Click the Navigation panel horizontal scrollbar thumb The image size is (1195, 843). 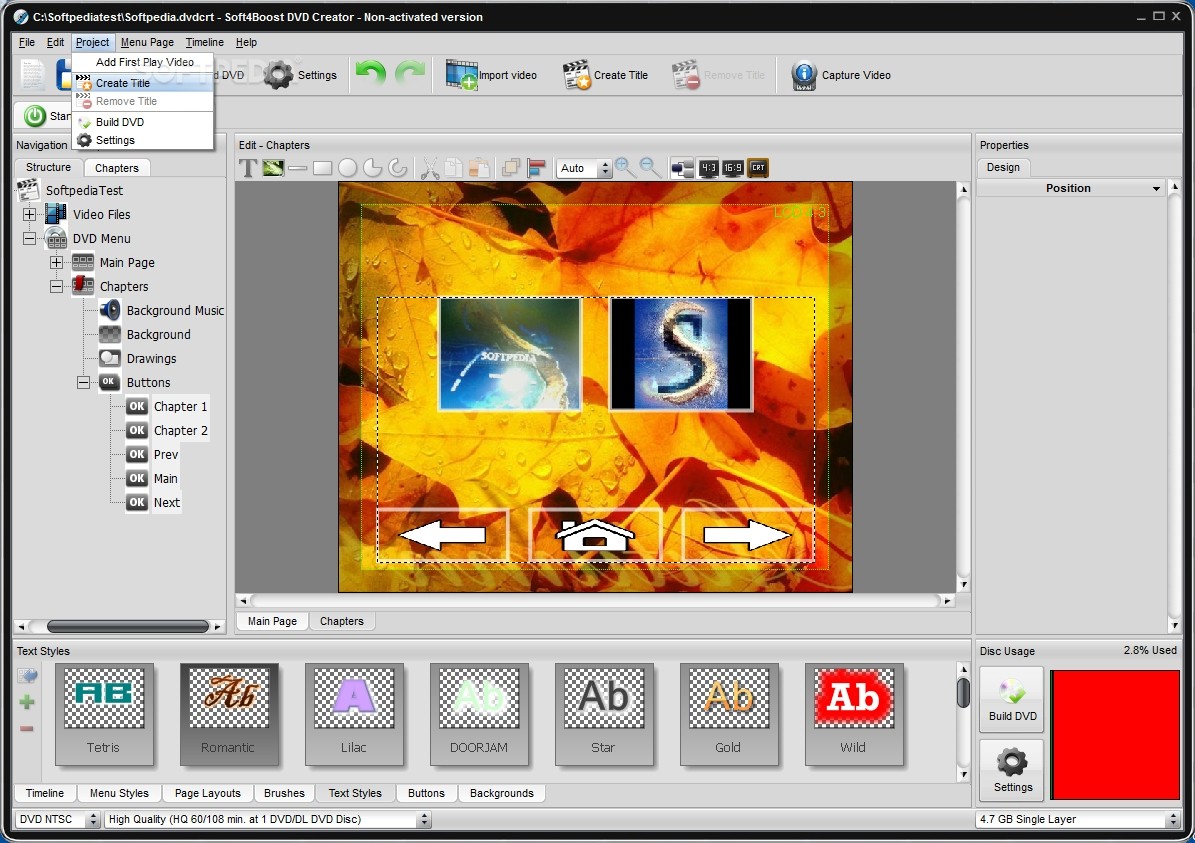(127, 627)
